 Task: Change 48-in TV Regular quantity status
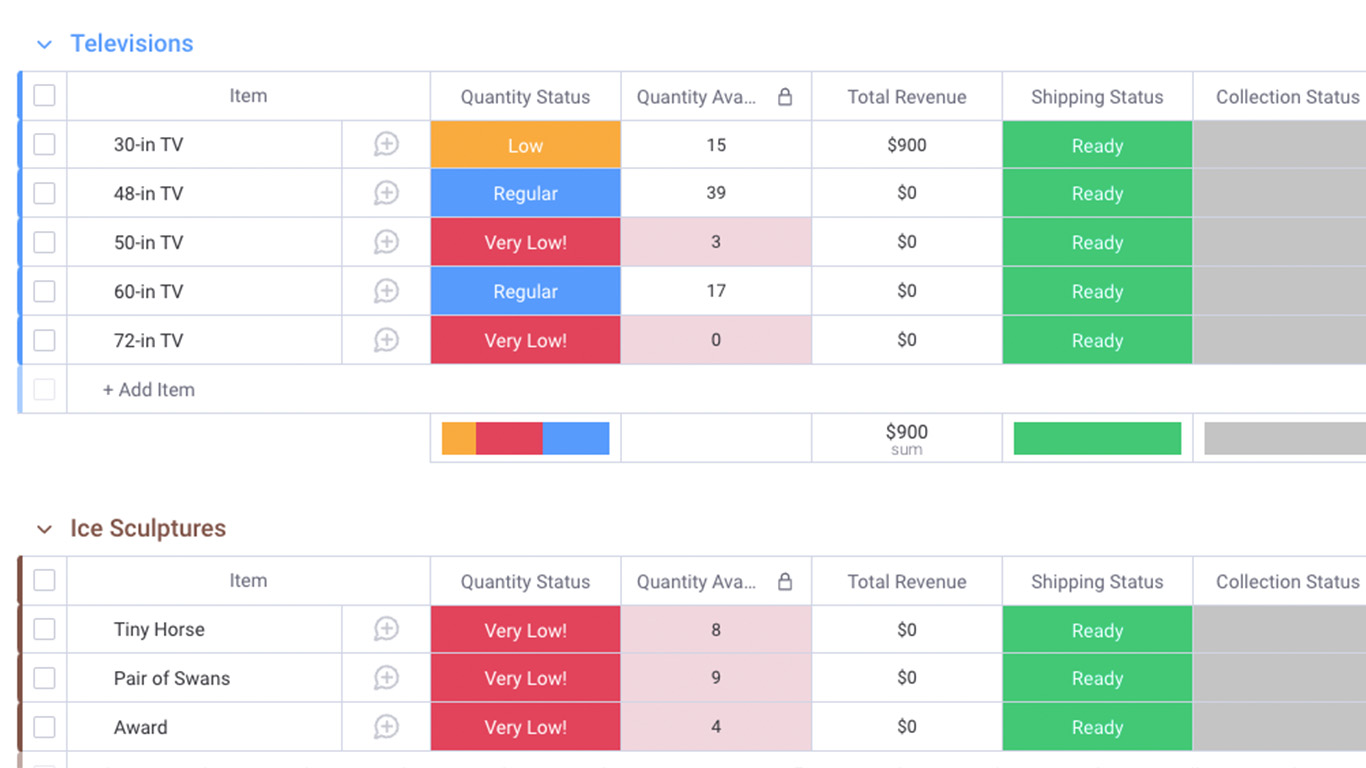point(526,193)
